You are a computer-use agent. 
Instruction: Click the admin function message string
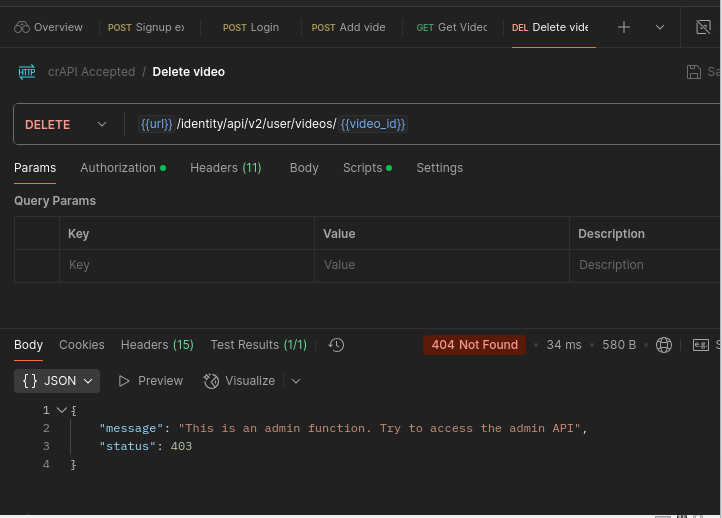[379, 428]
